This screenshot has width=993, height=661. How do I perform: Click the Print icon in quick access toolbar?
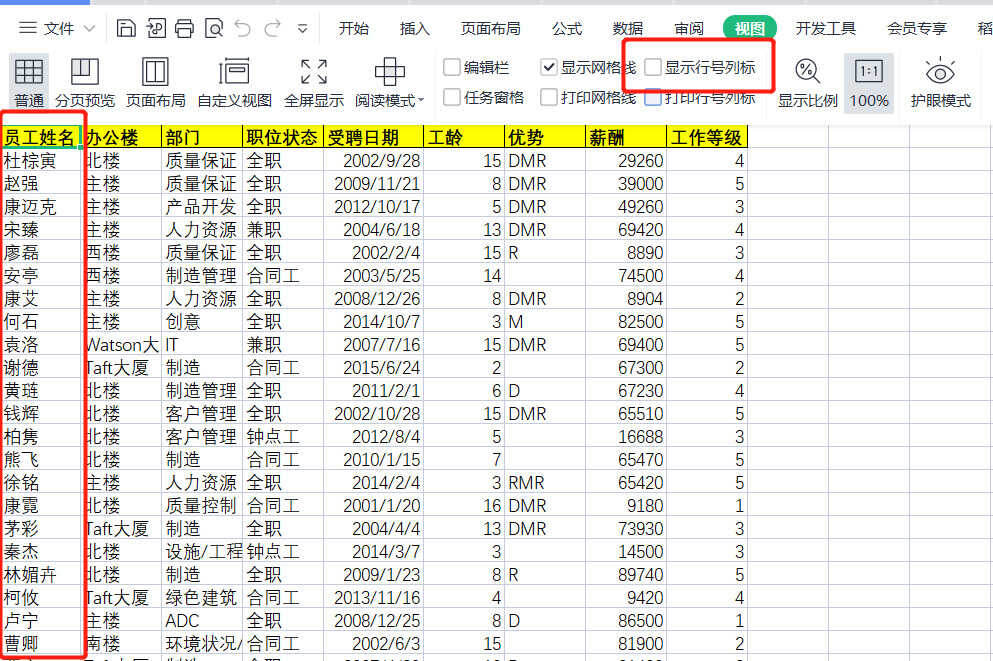point(184,28)
